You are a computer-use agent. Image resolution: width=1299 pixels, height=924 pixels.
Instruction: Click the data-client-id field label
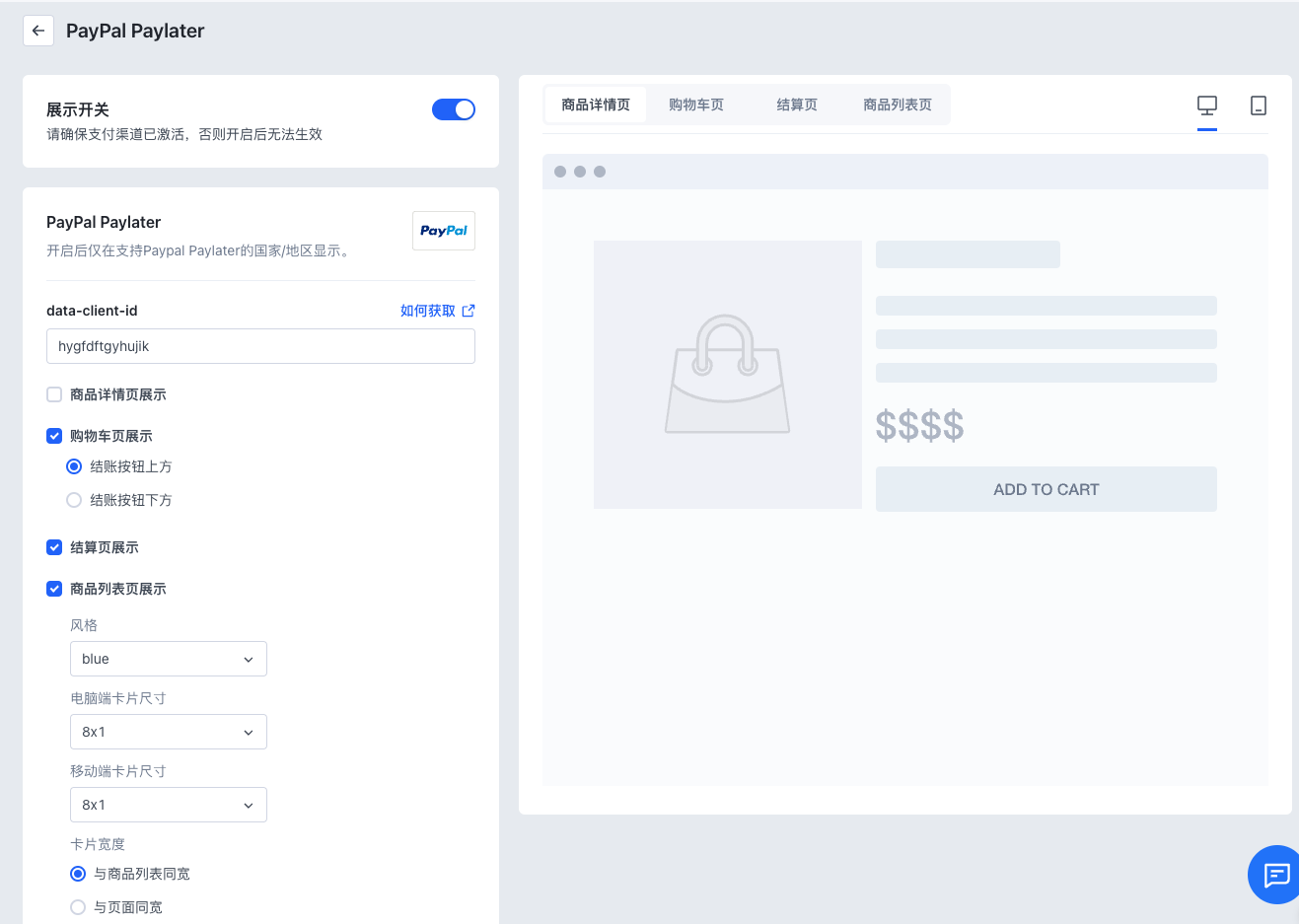tap(92, 311)
